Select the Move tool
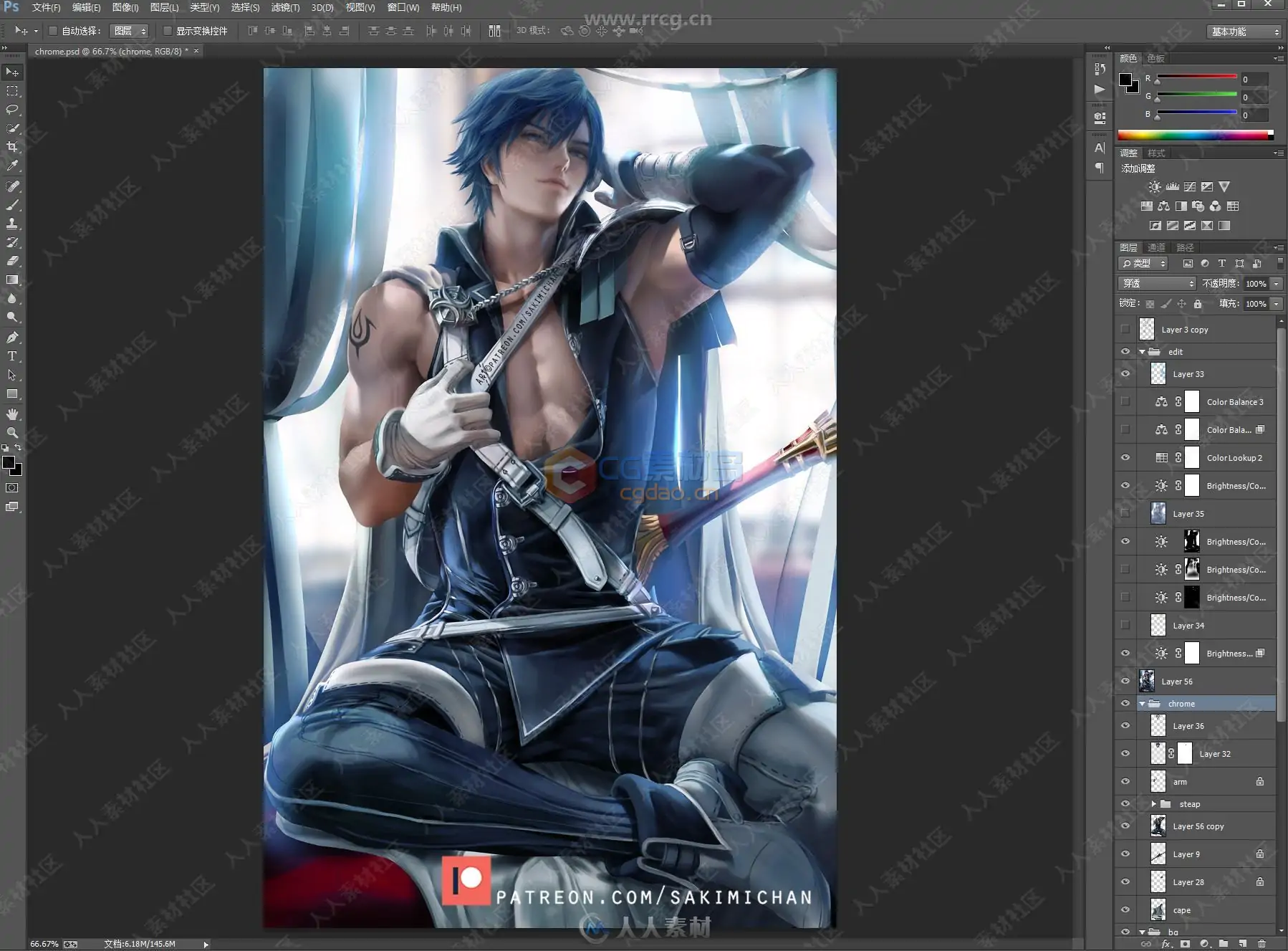Image resolution: width=1288 pixels, height=951 pixels. (x=12, y=72)
